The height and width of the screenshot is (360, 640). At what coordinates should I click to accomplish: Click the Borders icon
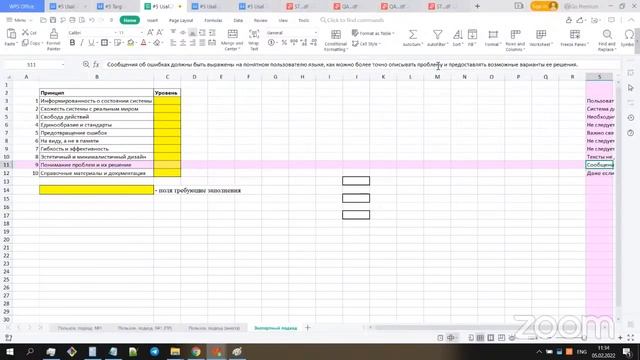[104, 42]
